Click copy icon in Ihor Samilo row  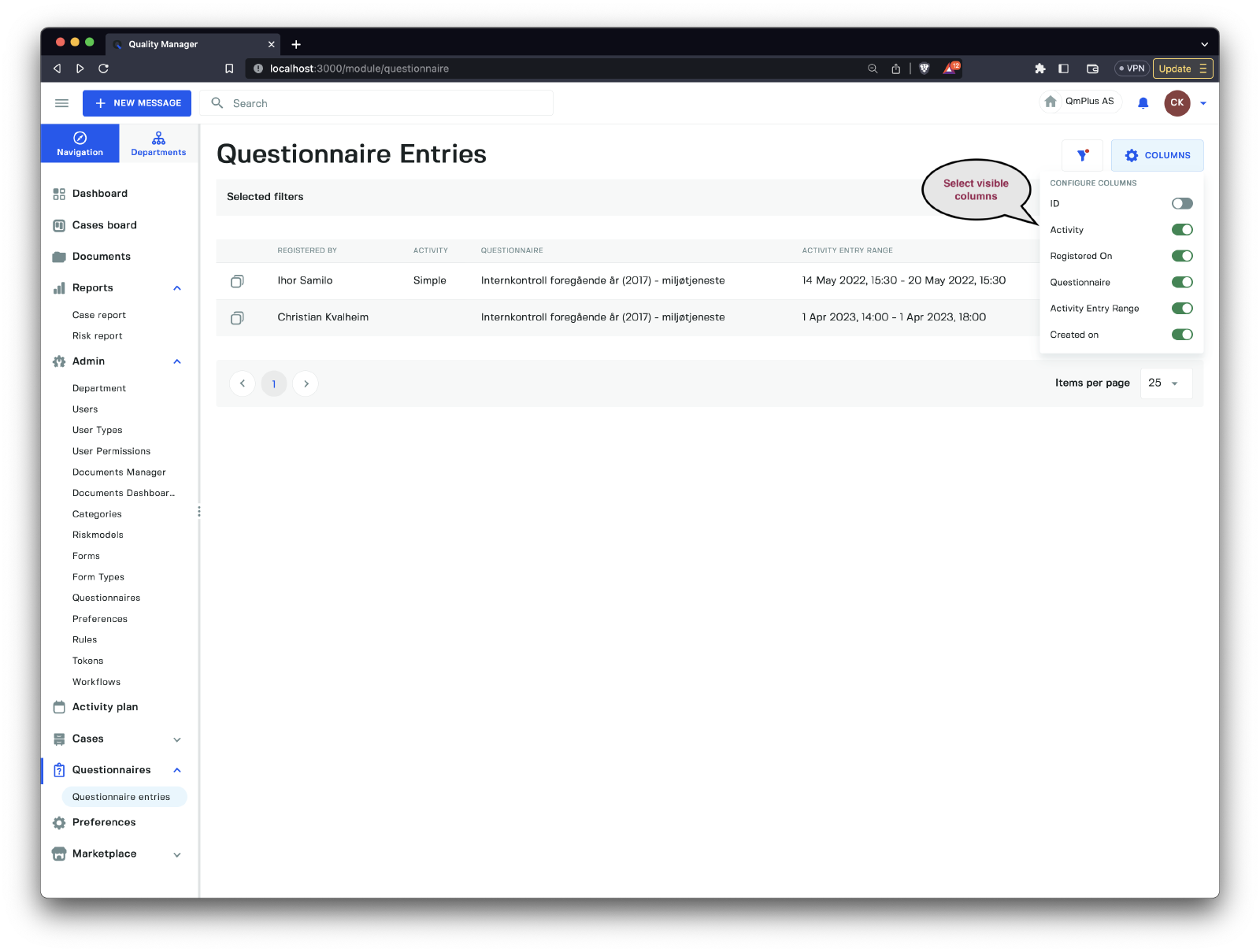(x=237, y=281)
